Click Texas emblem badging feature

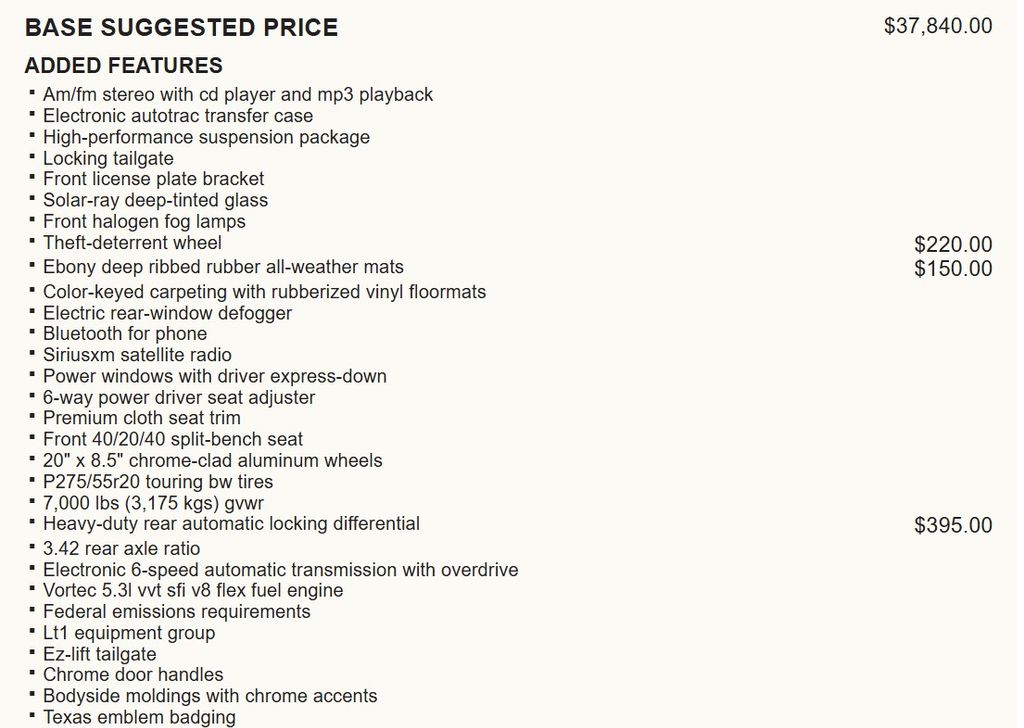(139, 717)
